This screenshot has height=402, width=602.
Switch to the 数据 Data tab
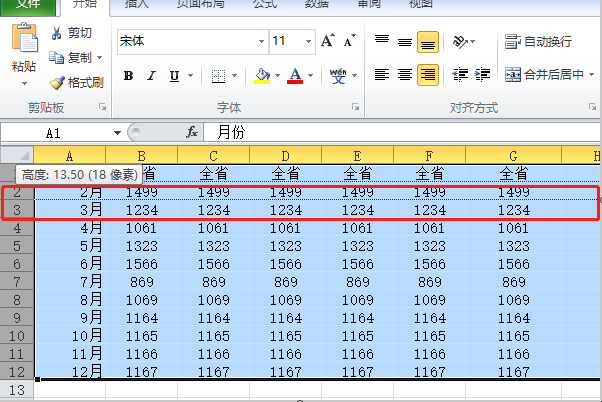click(317, 5)
